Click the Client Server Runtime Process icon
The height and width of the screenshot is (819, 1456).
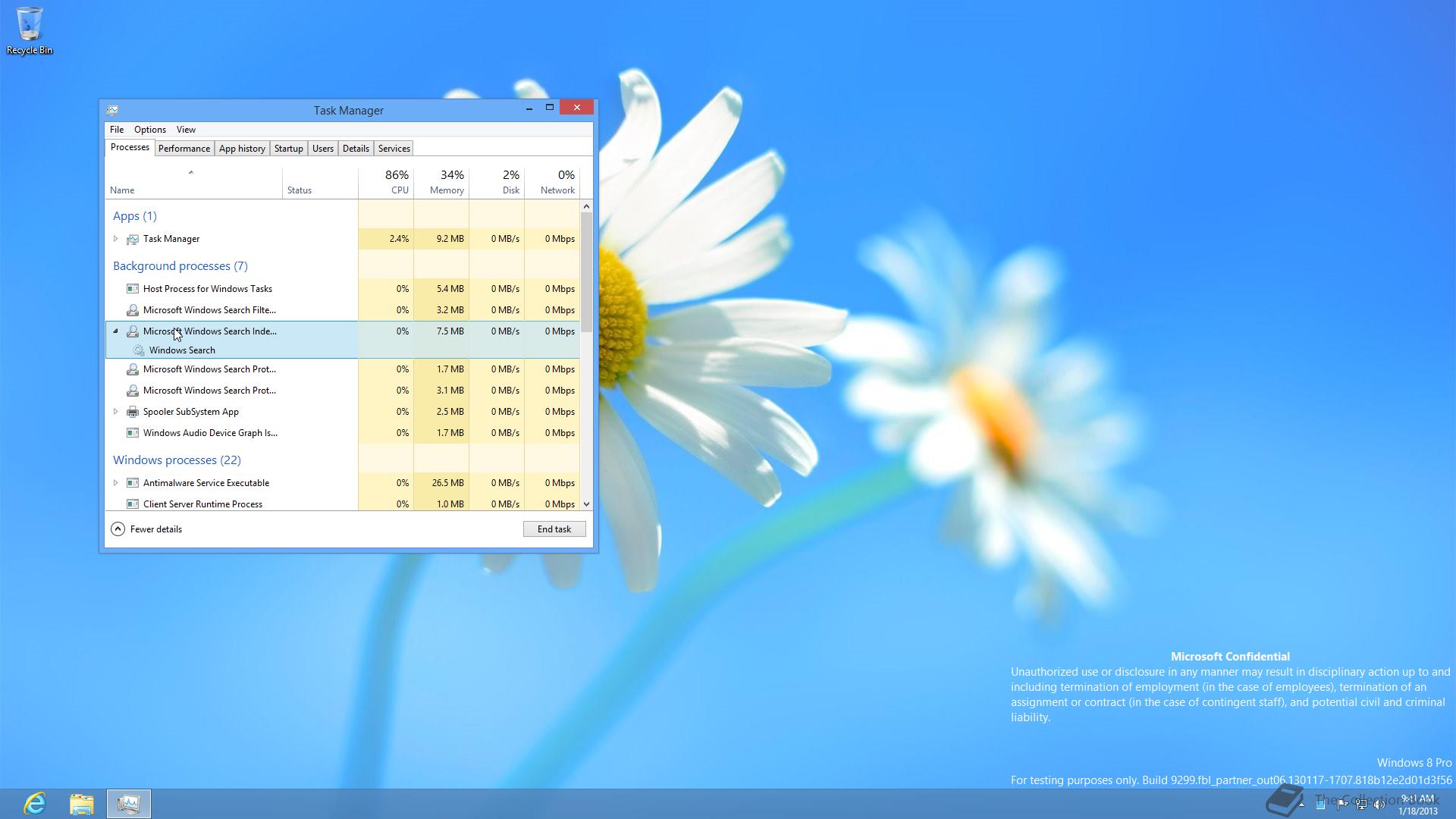click(133, 504)
